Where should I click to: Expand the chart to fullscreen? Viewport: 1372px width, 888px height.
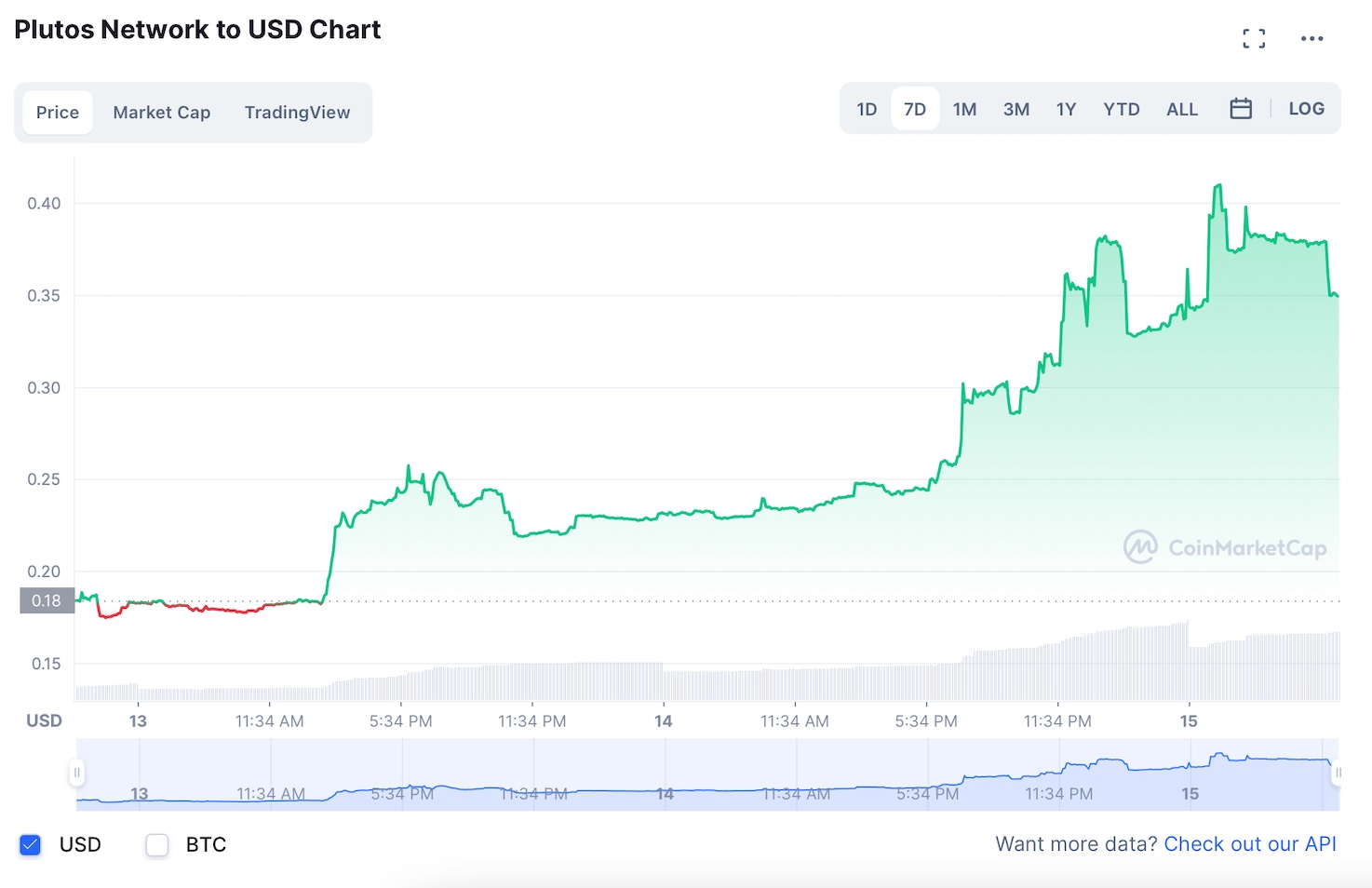click(x=1253, y=38)
